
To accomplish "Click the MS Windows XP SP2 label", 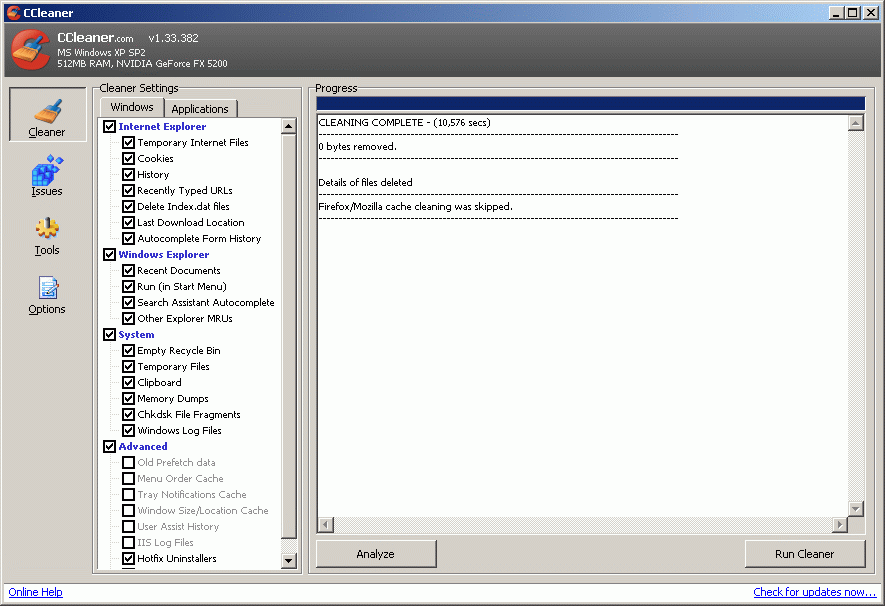I will pyautogui.click(x=102, y=52).
